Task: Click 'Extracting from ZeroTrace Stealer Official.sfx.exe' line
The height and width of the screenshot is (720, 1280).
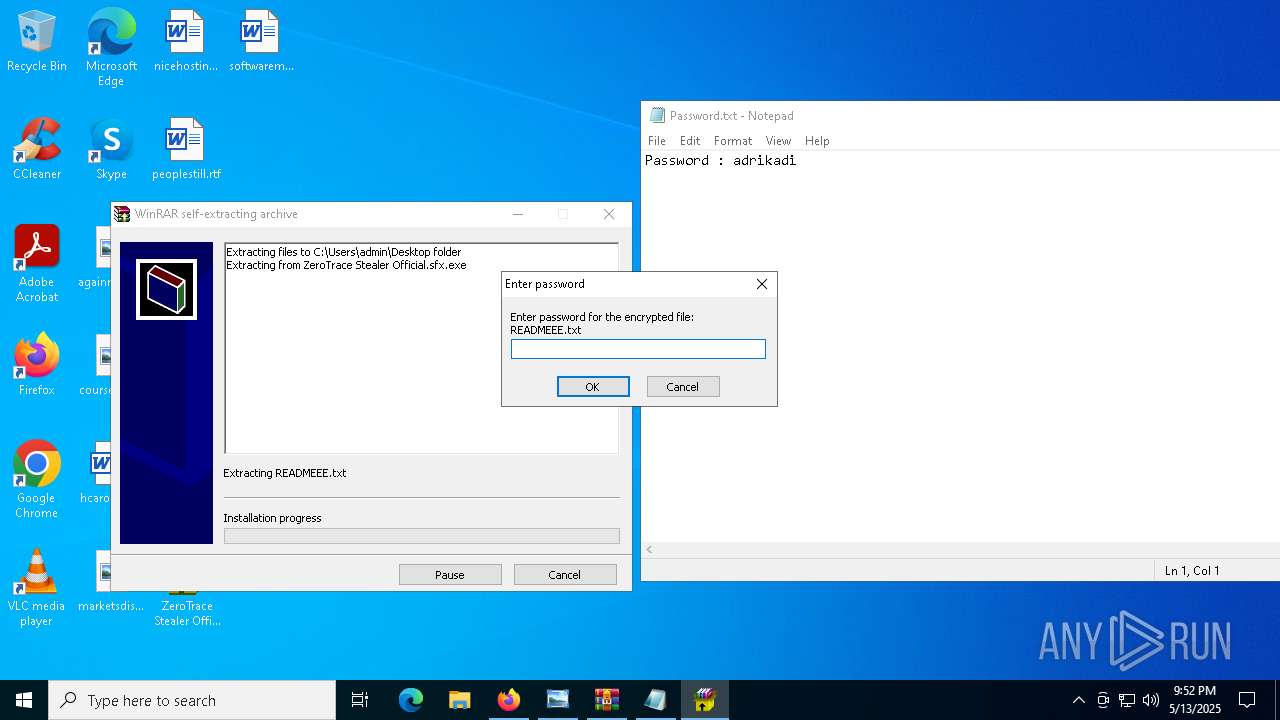Action: tap(346, 265)
